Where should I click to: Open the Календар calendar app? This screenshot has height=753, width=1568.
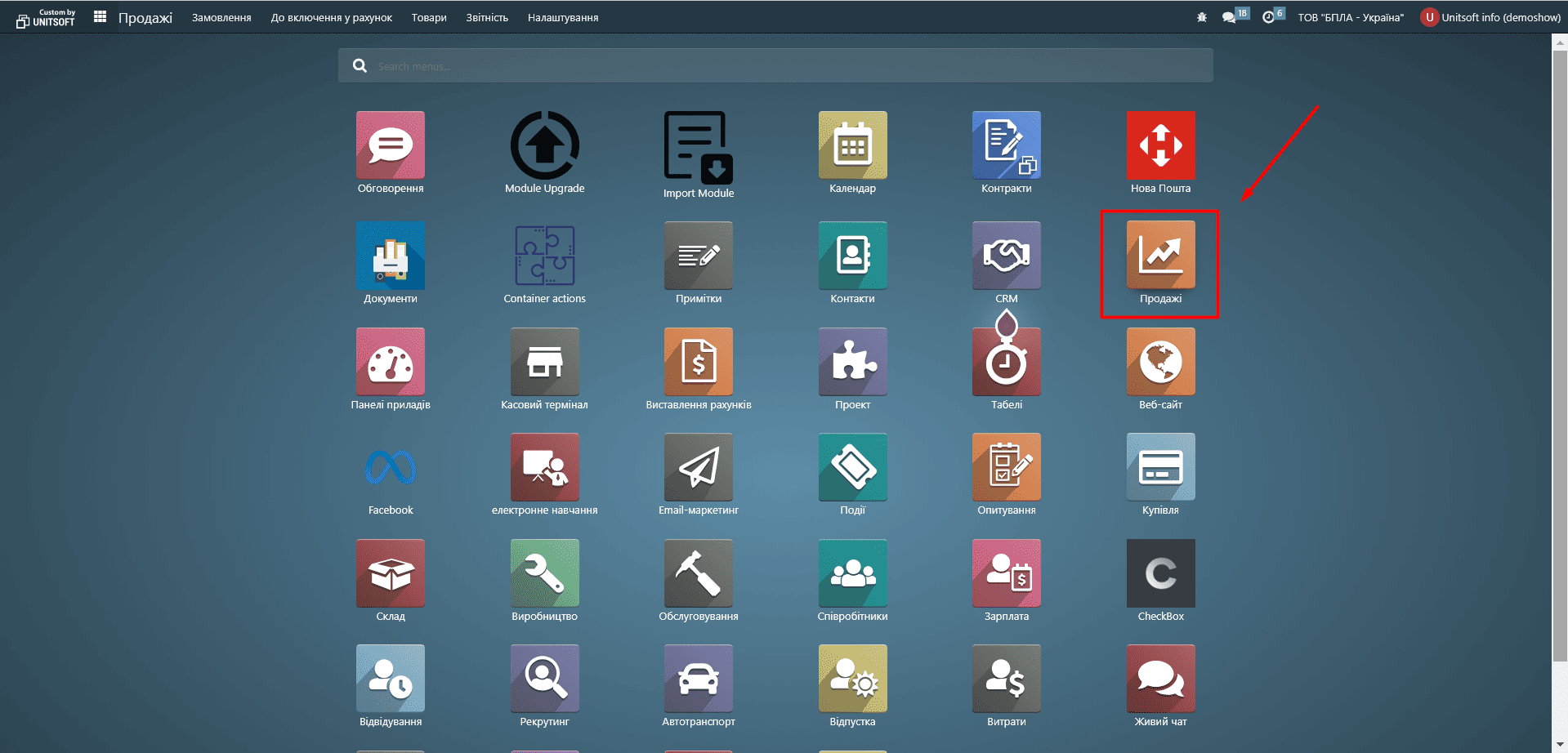click(852, 145)
